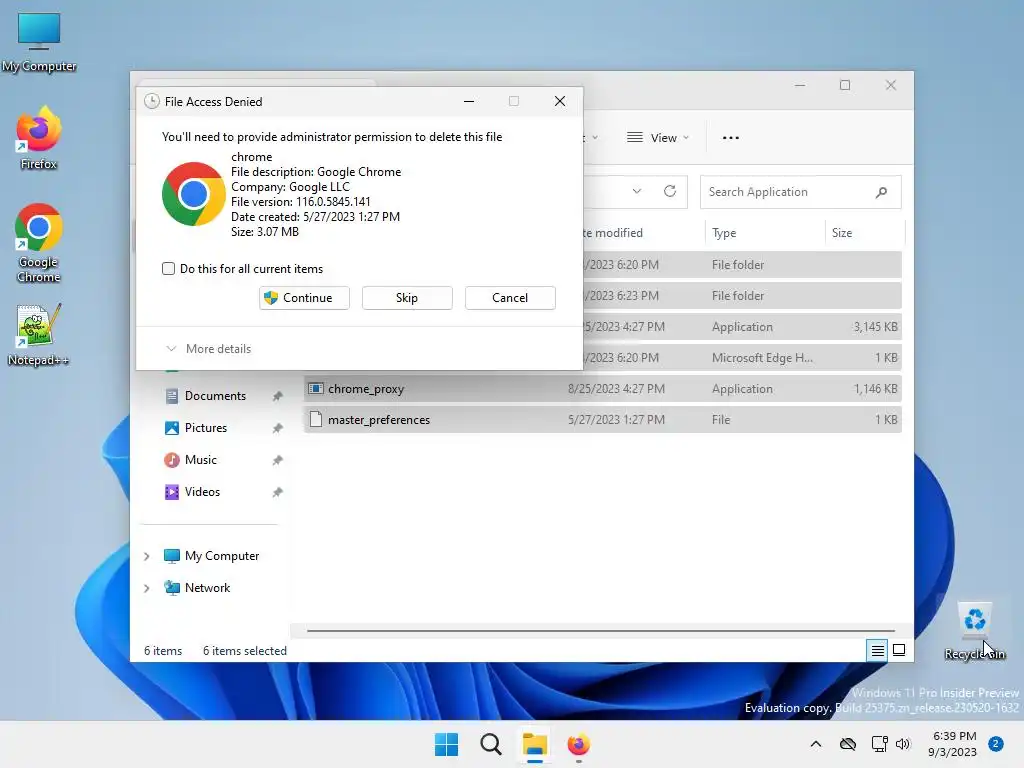Open Documents in the navigation pane
This screenshot has width=1024, height=768.
click(215, 396)
